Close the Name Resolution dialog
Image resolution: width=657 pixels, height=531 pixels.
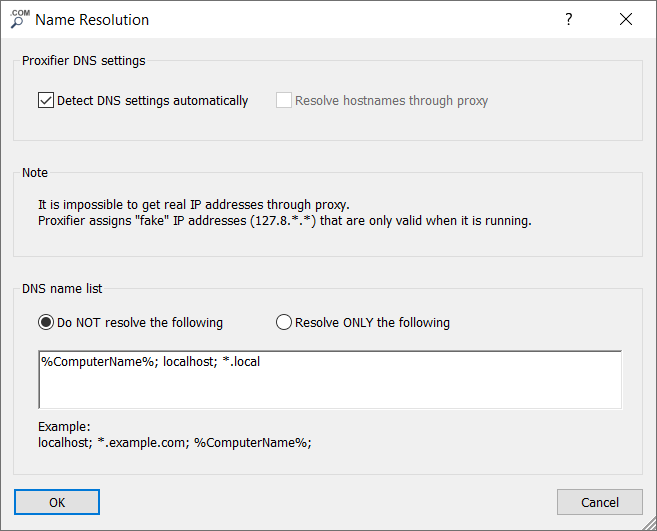pyautogui.click(x=626, y=19)
